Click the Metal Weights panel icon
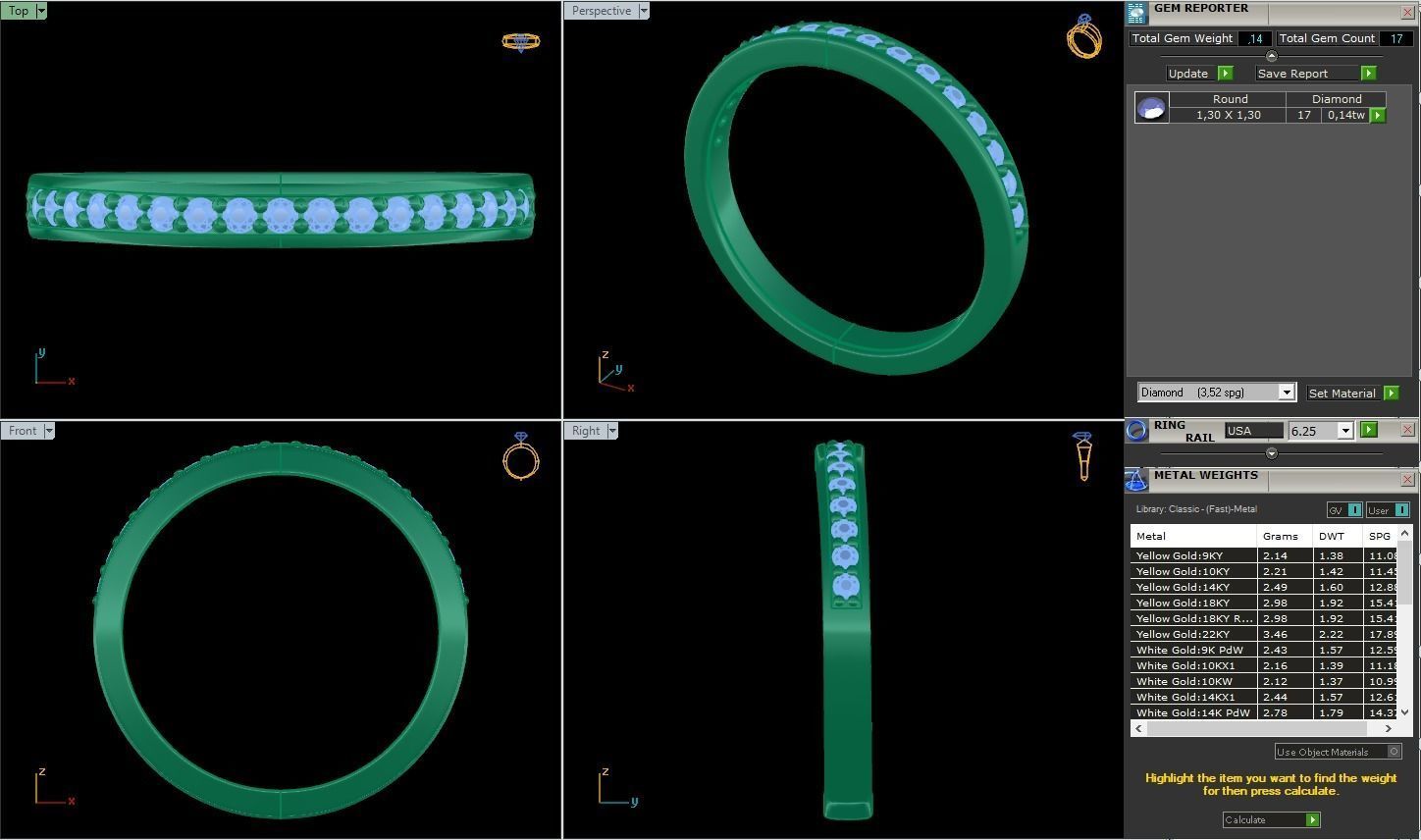 click(x=1136, y=480)
